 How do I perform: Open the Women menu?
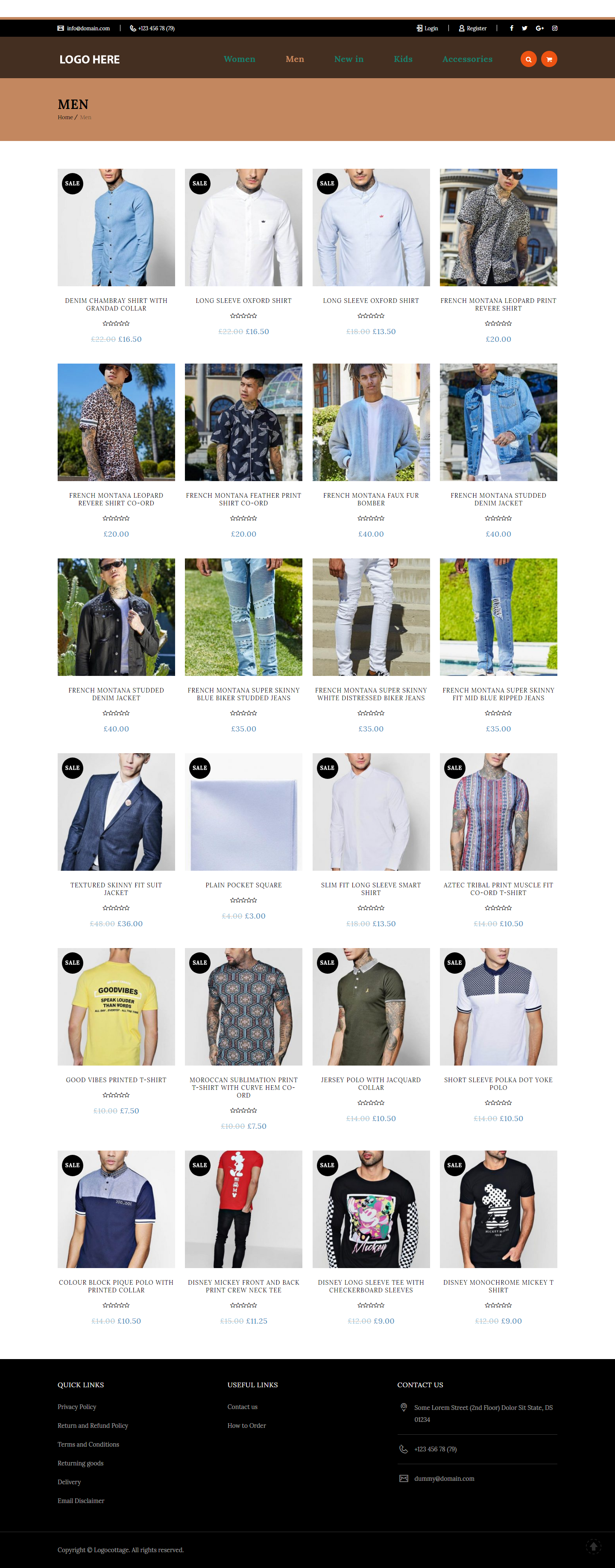[239, 59]
